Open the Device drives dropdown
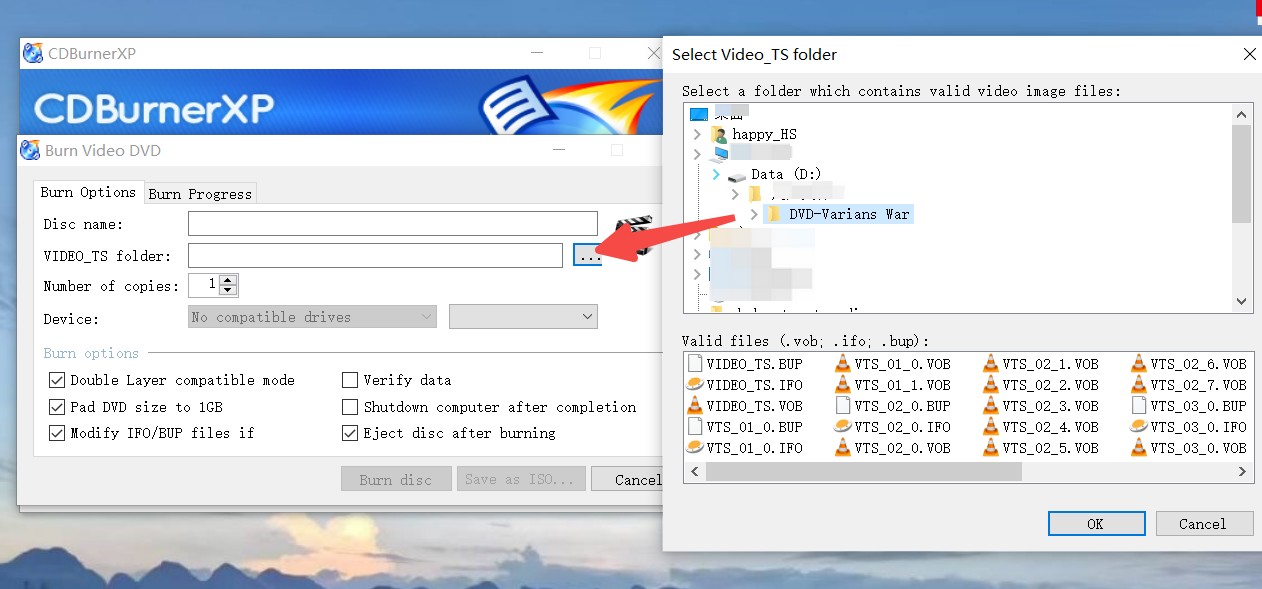This screenshot has width=1262, height=589. (x=313, y=317)
